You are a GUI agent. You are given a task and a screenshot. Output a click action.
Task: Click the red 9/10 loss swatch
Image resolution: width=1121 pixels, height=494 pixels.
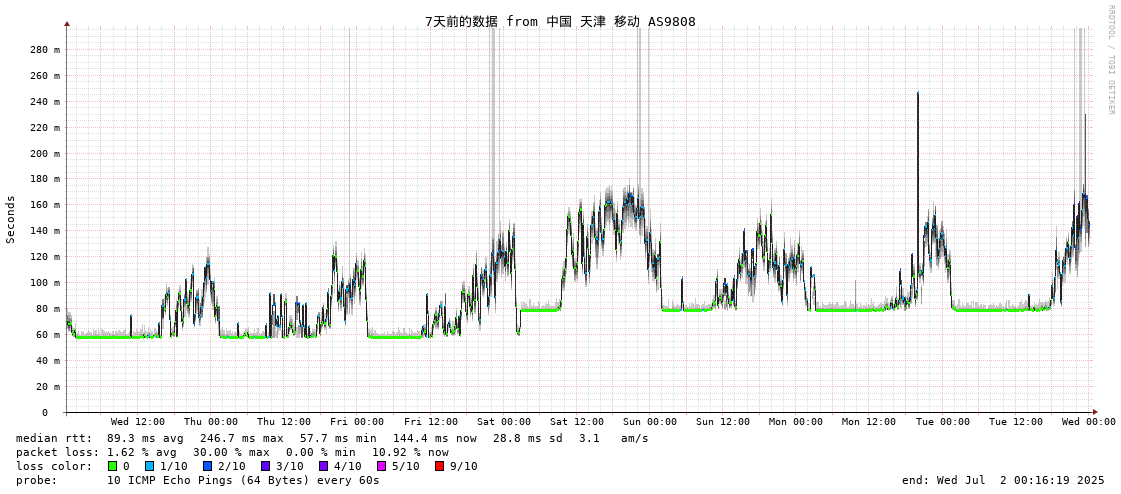point(439,466)
